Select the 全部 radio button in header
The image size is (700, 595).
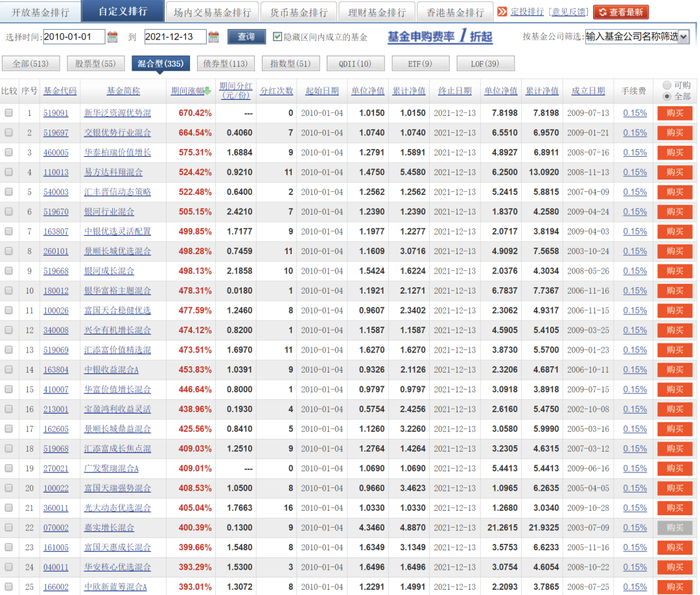pos(667,96)
